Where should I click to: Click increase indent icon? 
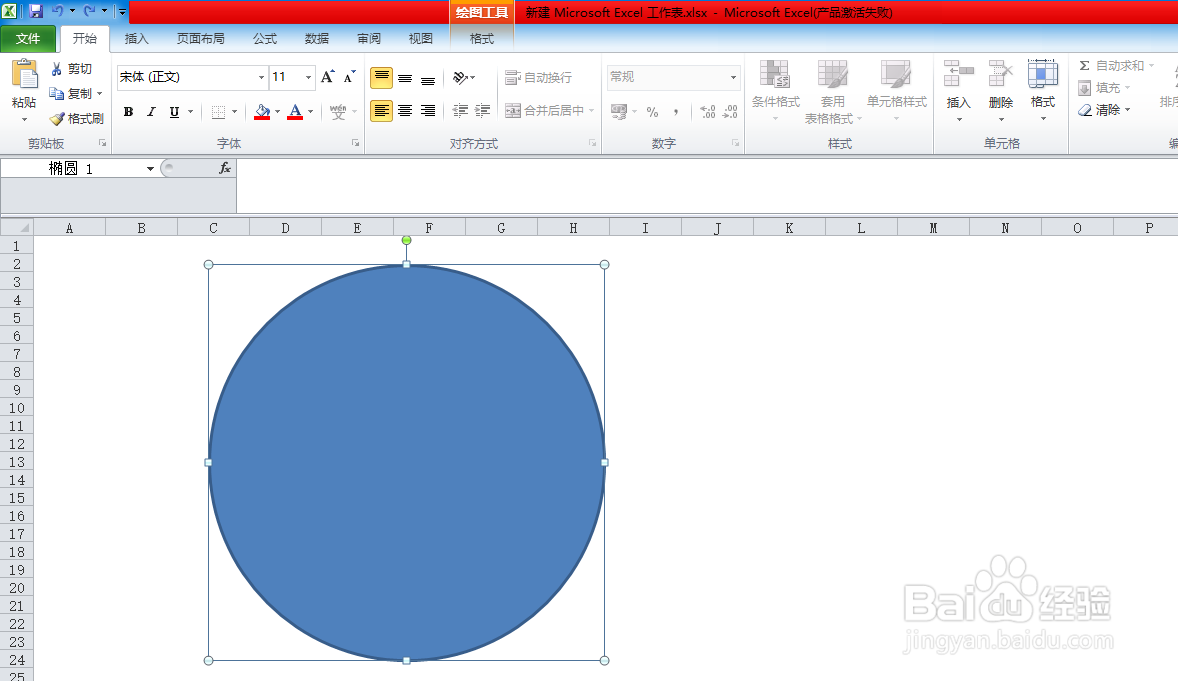[482, 110]
